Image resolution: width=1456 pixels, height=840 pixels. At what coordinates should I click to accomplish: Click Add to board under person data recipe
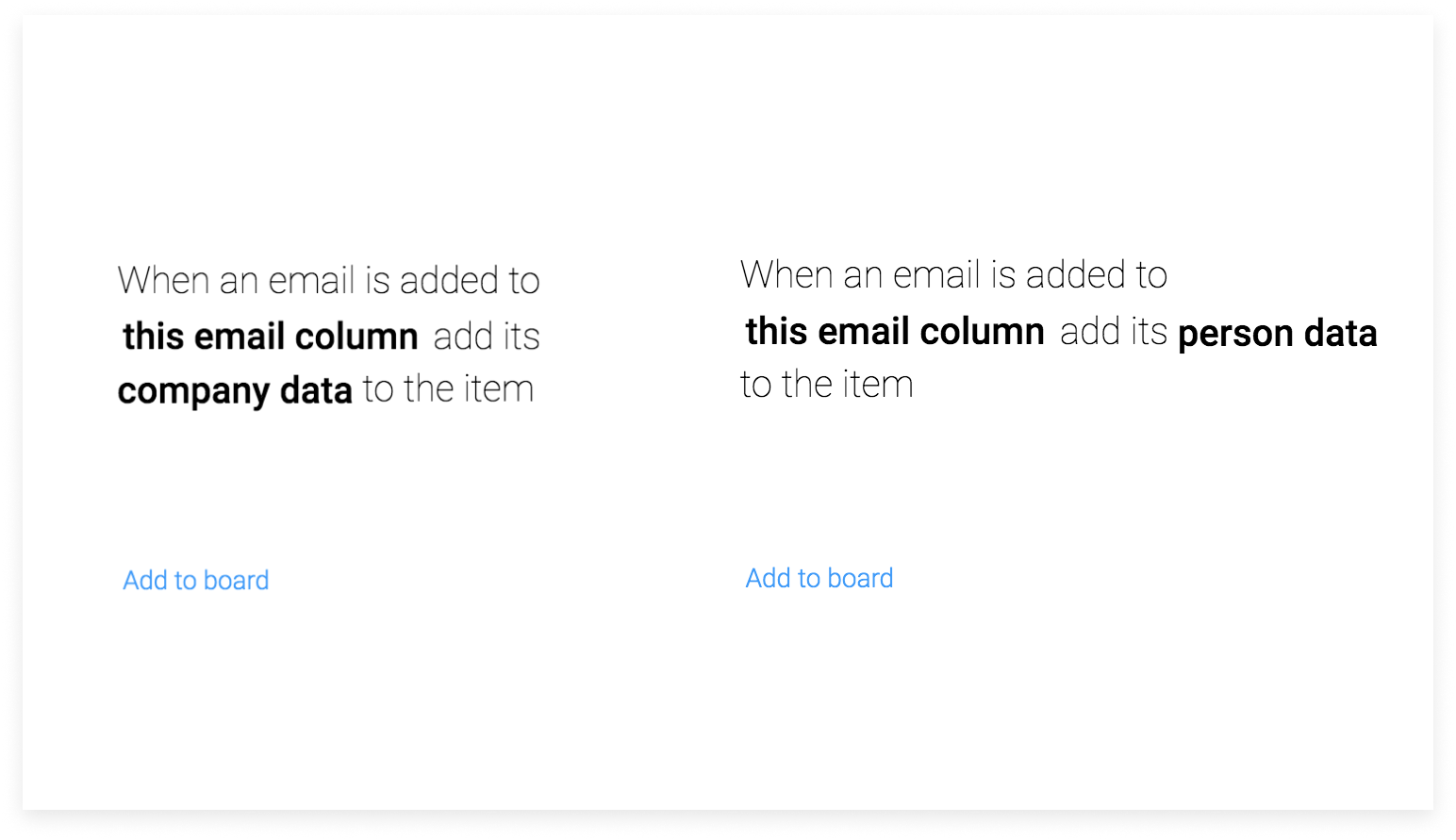coord(819,578)
